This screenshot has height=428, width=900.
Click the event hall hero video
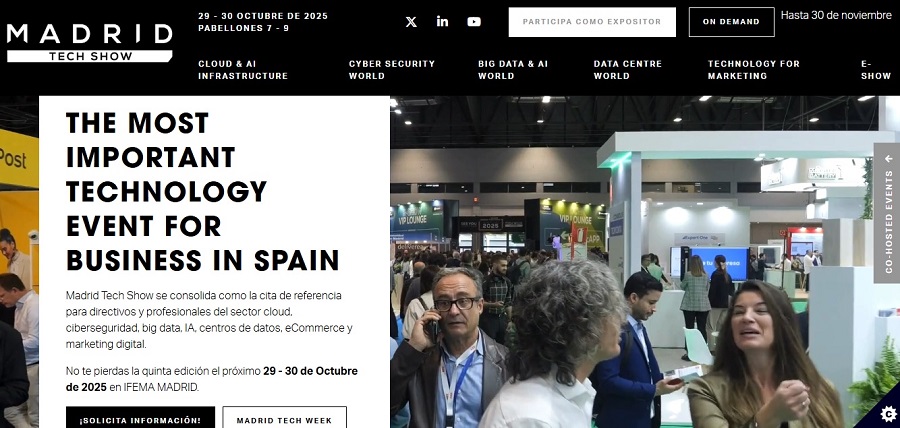point(631,262)
